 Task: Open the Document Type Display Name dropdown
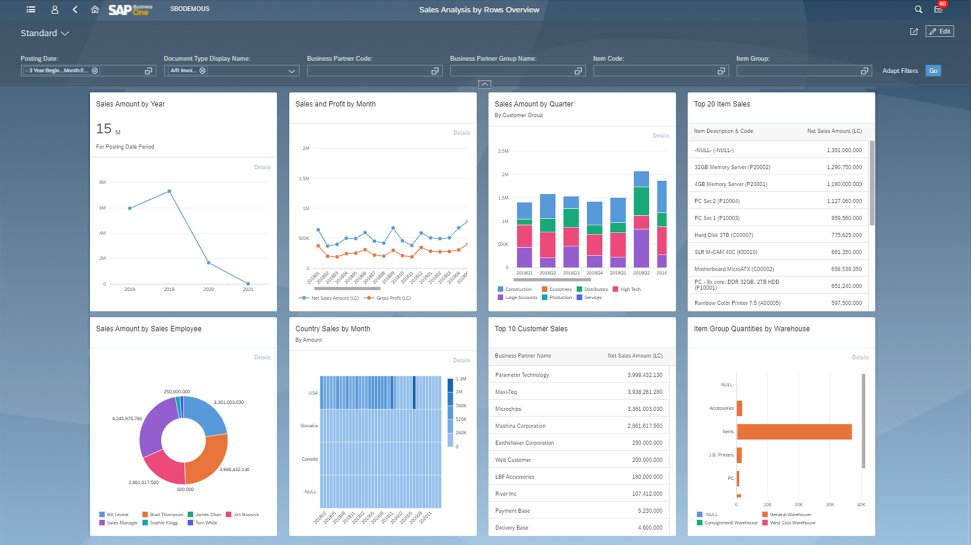point(292,71)
